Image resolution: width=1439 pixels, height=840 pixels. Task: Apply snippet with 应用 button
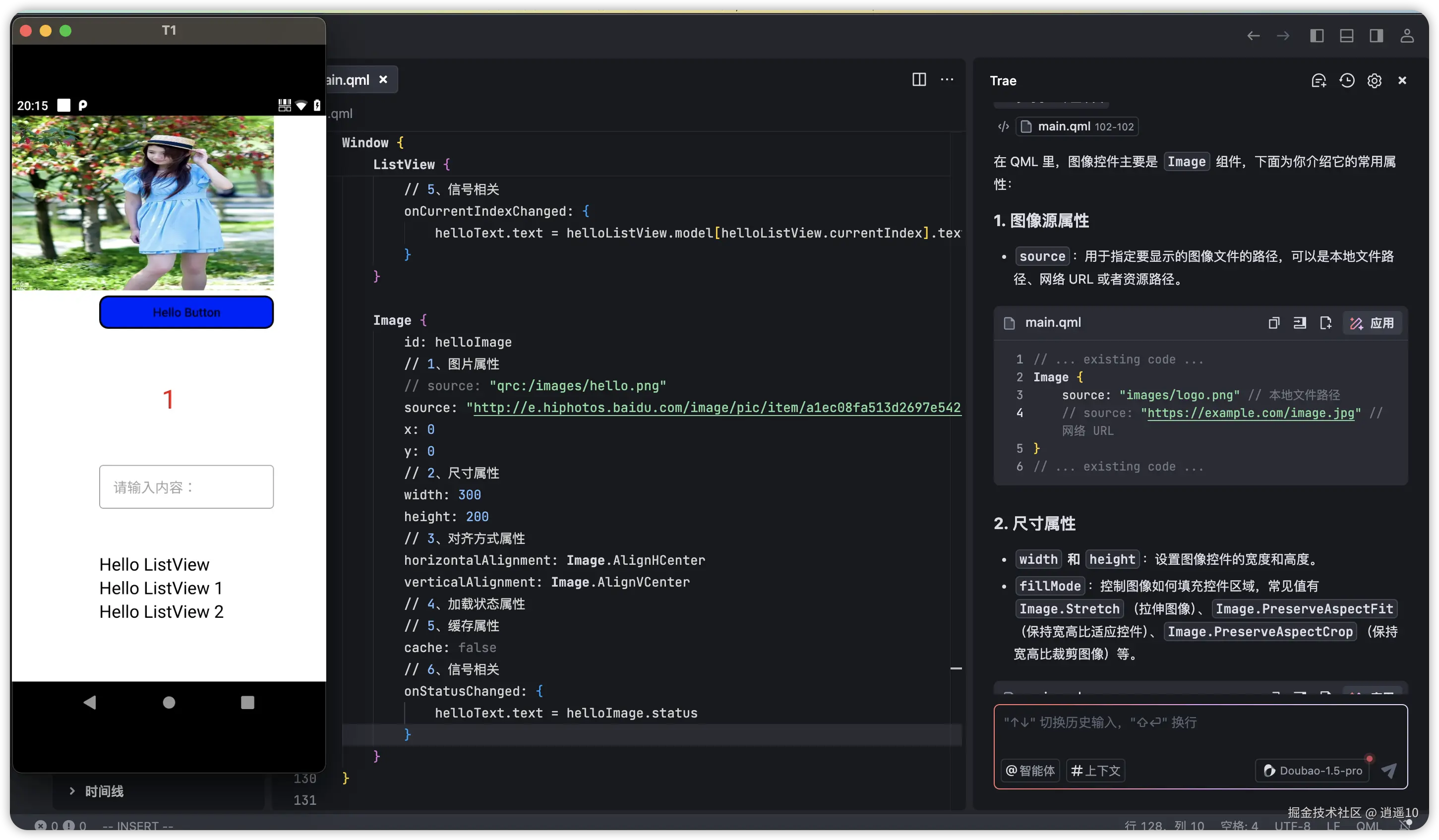[x=1372, y=323]
